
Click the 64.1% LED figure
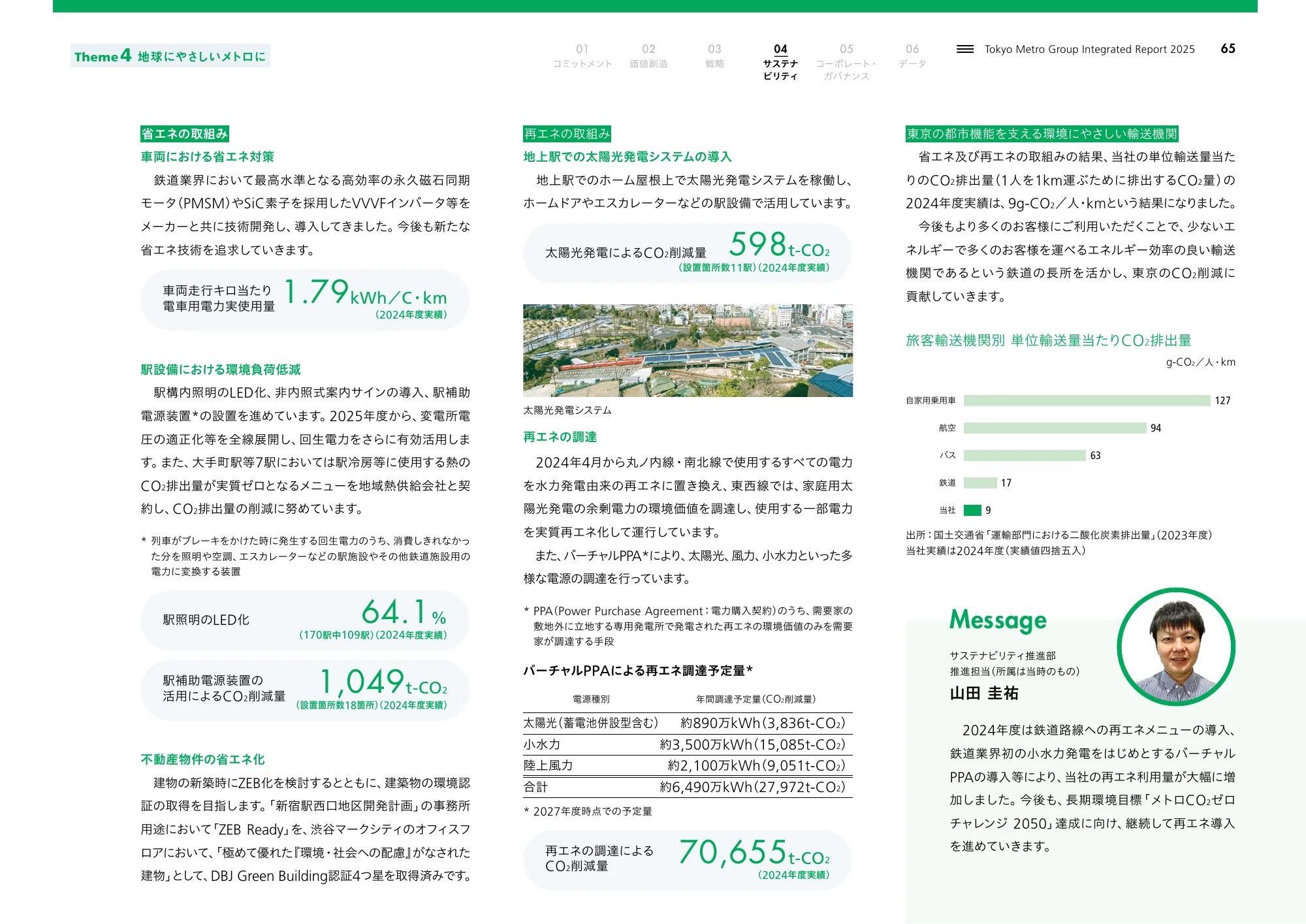point(404,613)
